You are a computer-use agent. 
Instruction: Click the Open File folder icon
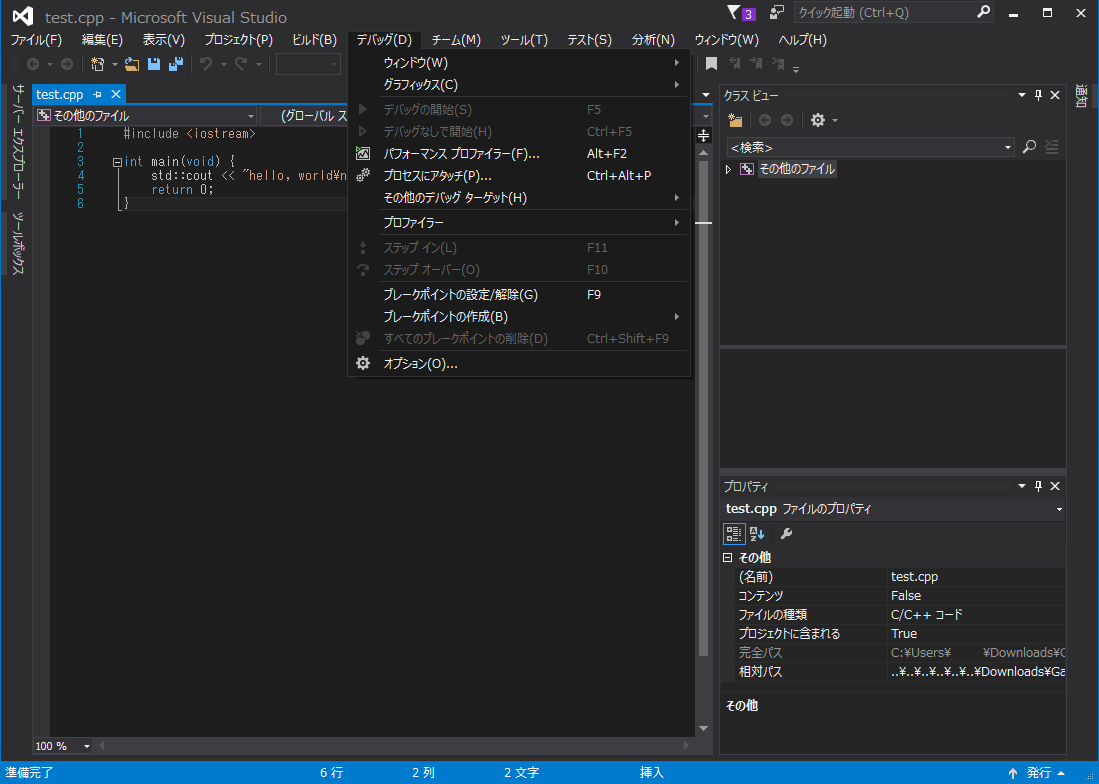(132, 64)
